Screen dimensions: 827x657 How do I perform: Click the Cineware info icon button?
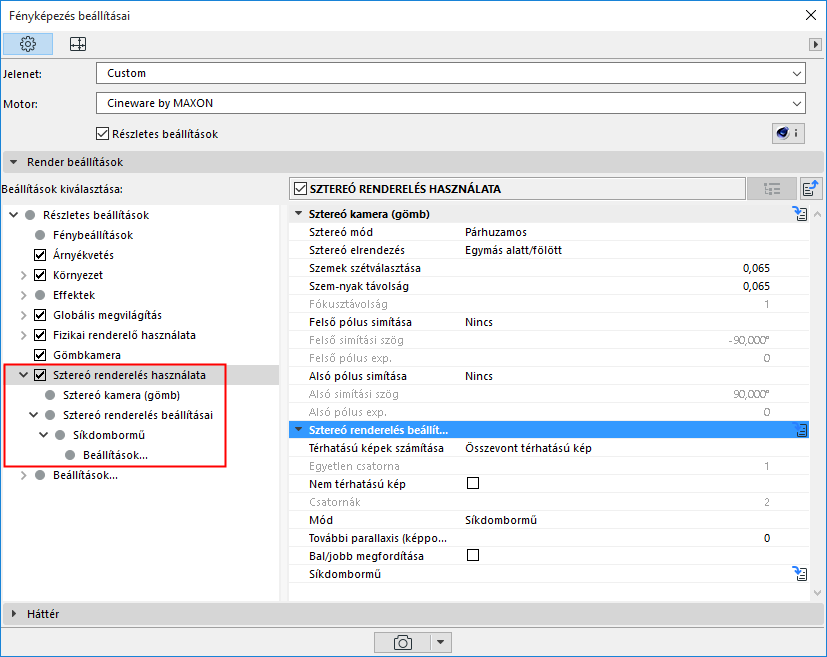click(788, 133)
